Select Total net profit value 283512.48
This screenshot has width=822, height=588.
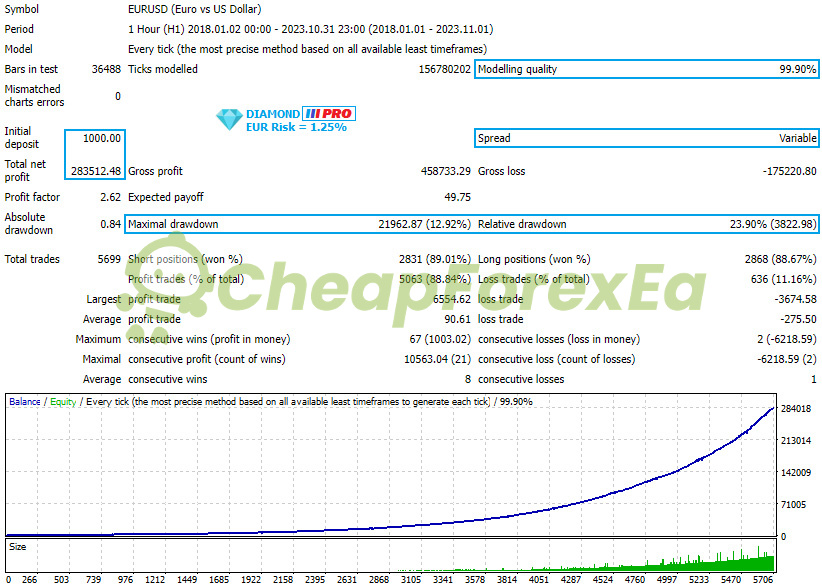tap(96, 171)
